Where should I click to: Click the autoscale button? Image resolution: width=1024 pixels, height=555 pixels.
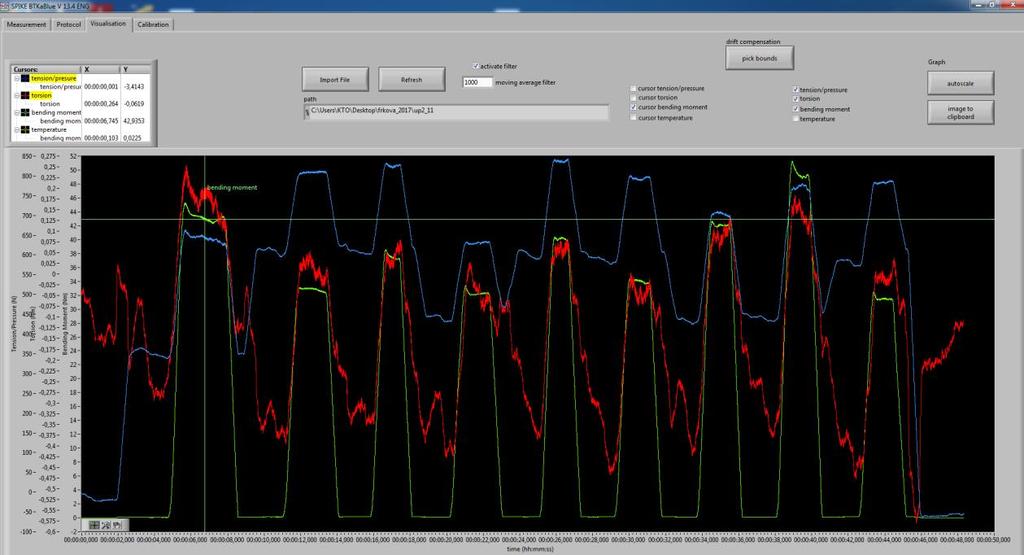[x=961, y=84]
